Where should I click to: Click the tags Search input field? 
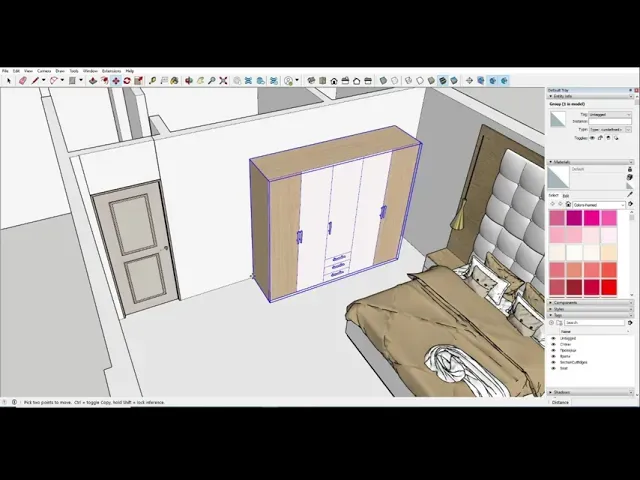tap(595, 323)
